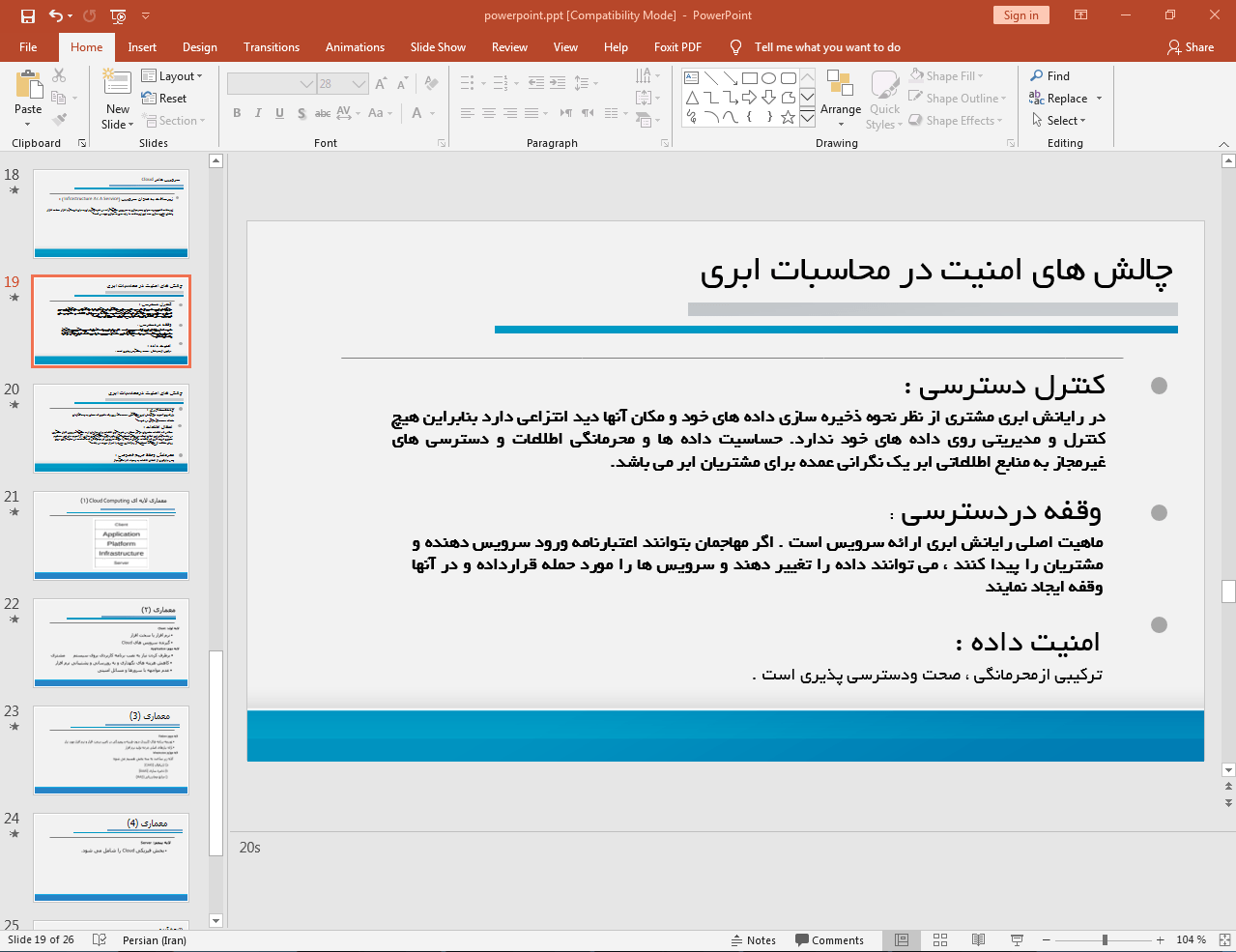The image size is (1236, 952).
Task: Select the rectangle shape in gallery
Action: point(750,78)
